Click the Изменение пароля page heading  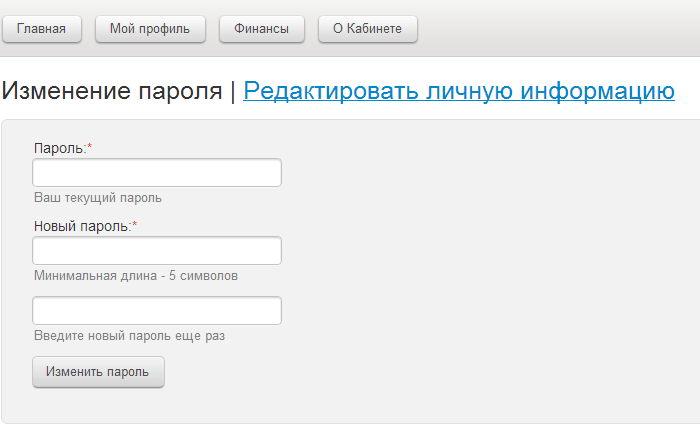112,91
